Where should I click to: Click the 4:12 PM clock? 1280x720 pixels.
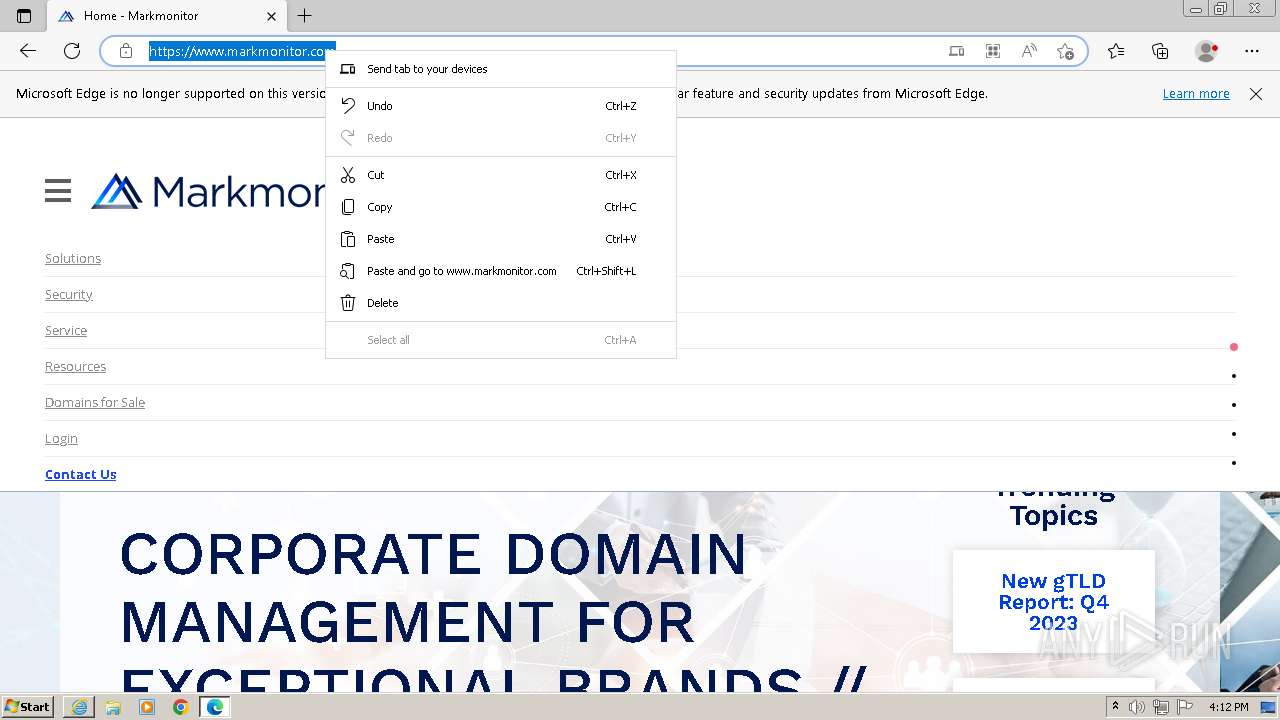pos(1229,707)
